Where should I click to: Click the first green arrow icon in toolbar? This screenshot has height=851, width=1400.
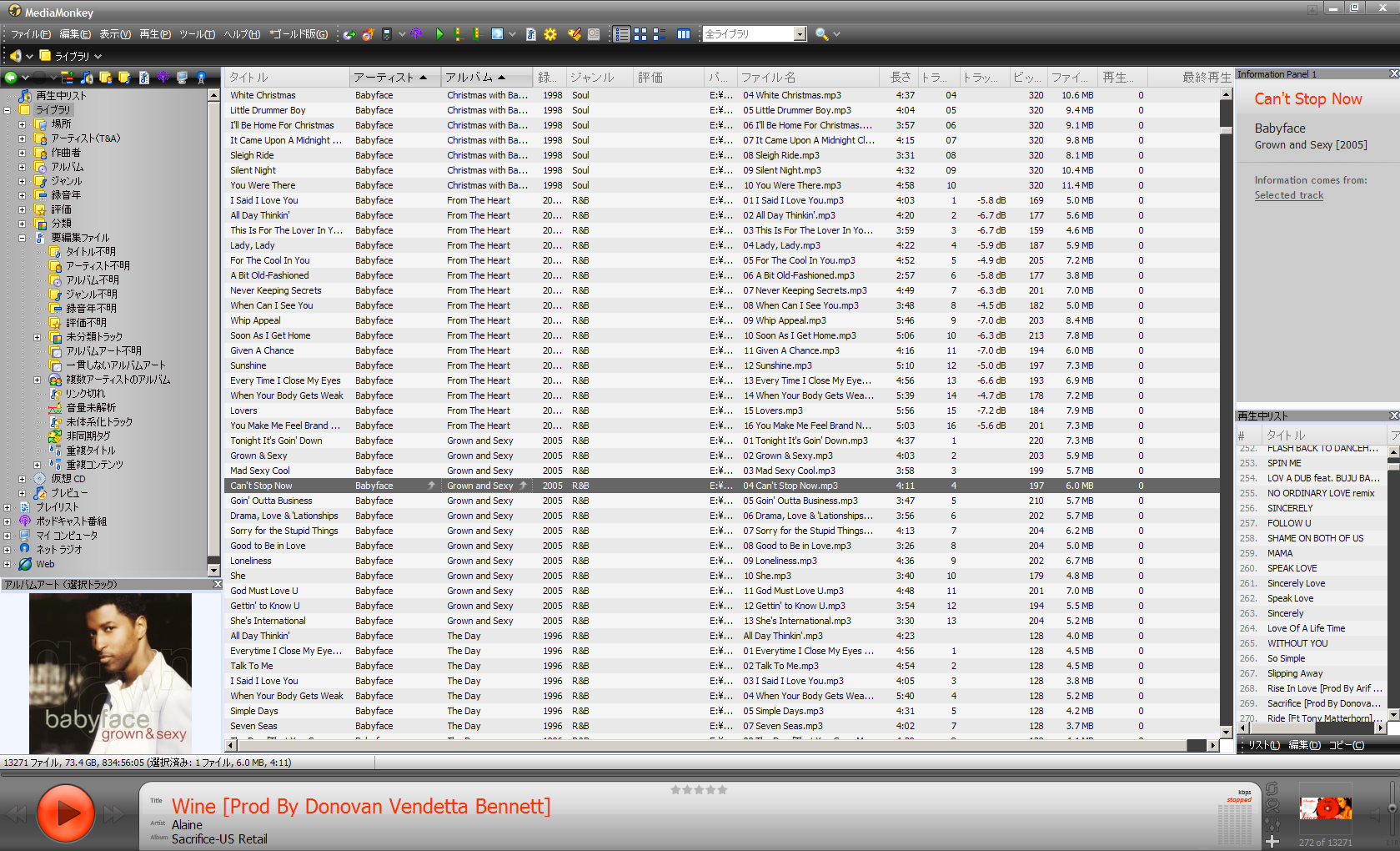tap(349, 34)
